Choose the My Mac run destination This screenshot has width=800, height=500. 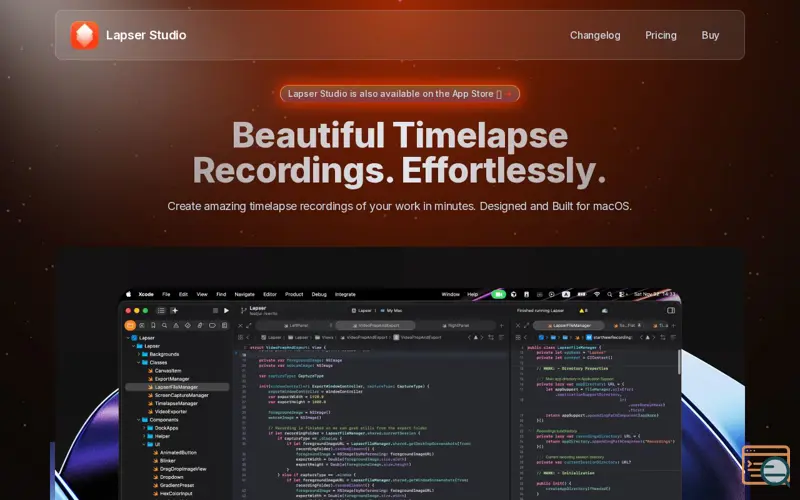pyautogui.click(x=391, y=310)
